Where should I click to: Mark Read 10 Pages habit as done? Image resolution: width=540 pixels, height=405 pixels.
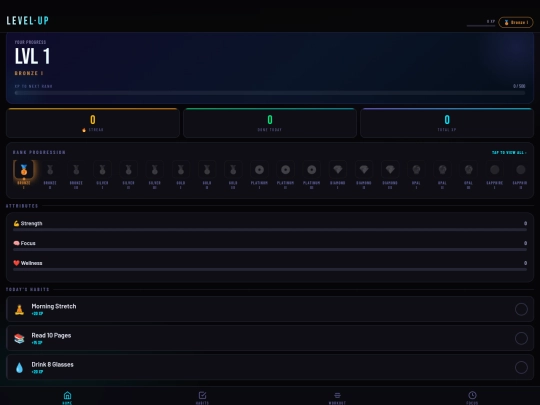[x=521, y=338]
